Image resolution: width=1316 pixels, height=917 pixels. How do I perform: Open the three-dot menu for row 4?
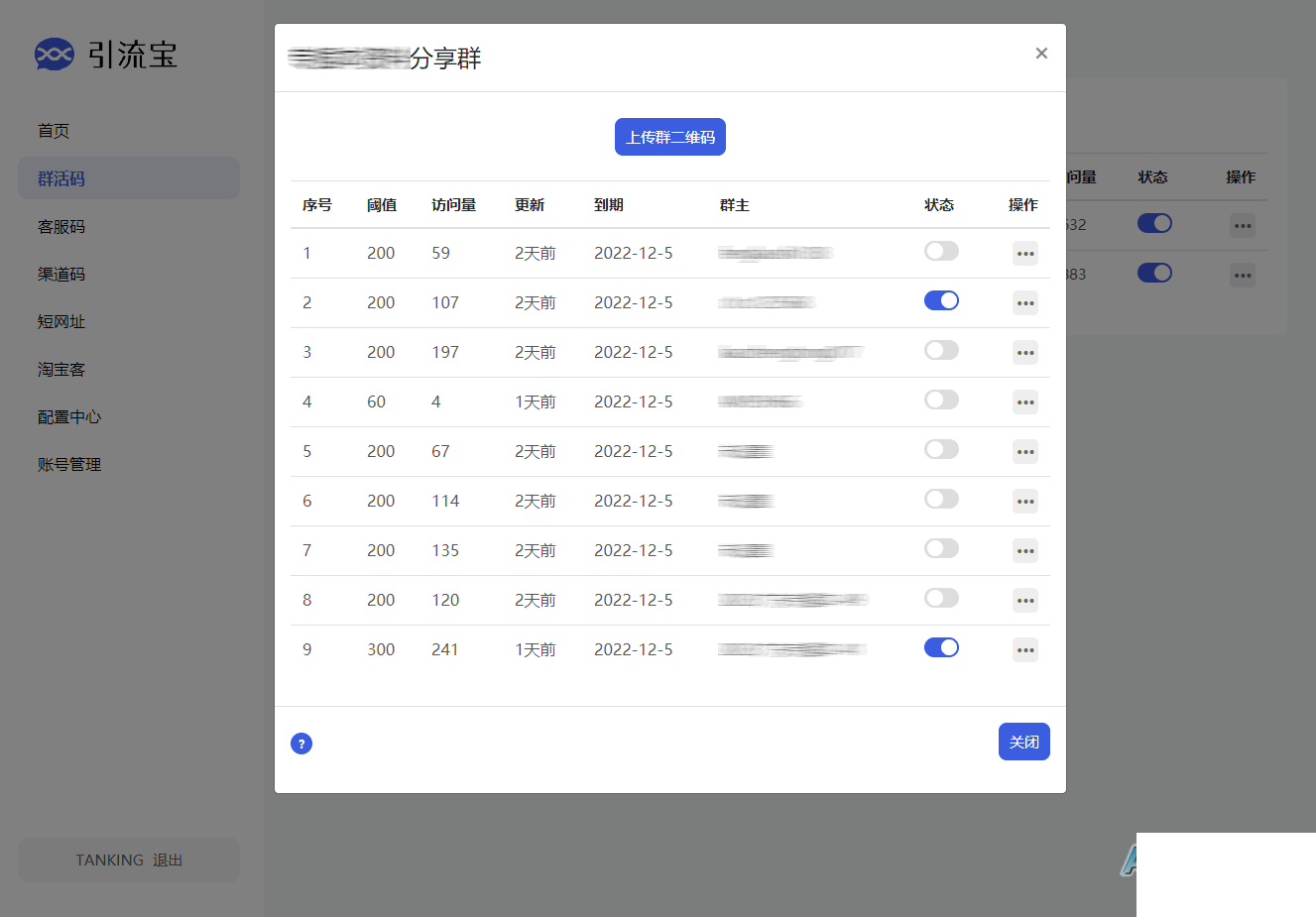coord(1025,402)
